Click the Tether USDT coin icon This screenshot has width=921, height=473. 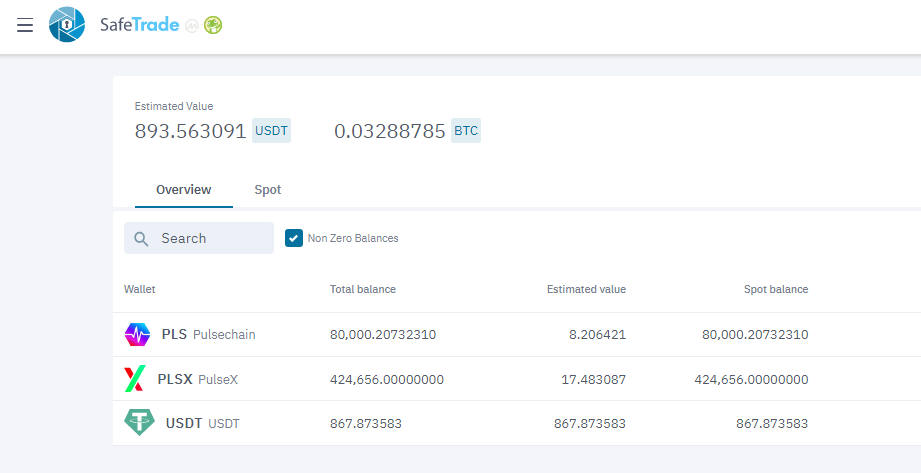pos(139,422)
